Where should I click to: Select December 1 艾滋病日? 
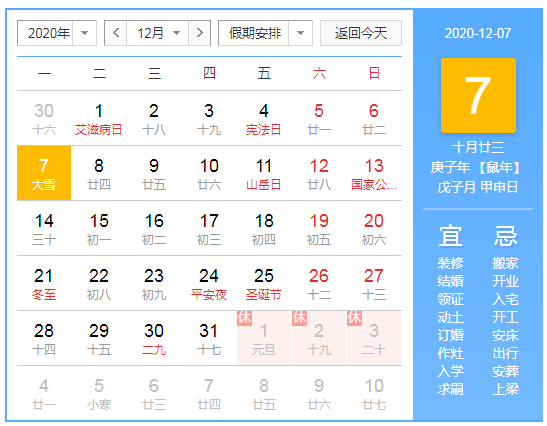coord(99,118)
